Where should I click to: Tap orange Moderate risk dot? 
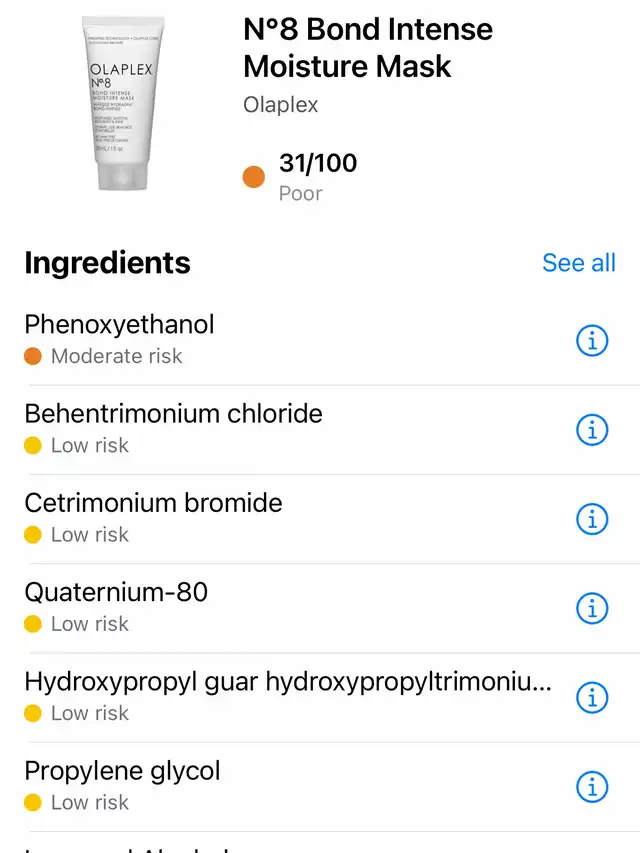click(33, 356)
